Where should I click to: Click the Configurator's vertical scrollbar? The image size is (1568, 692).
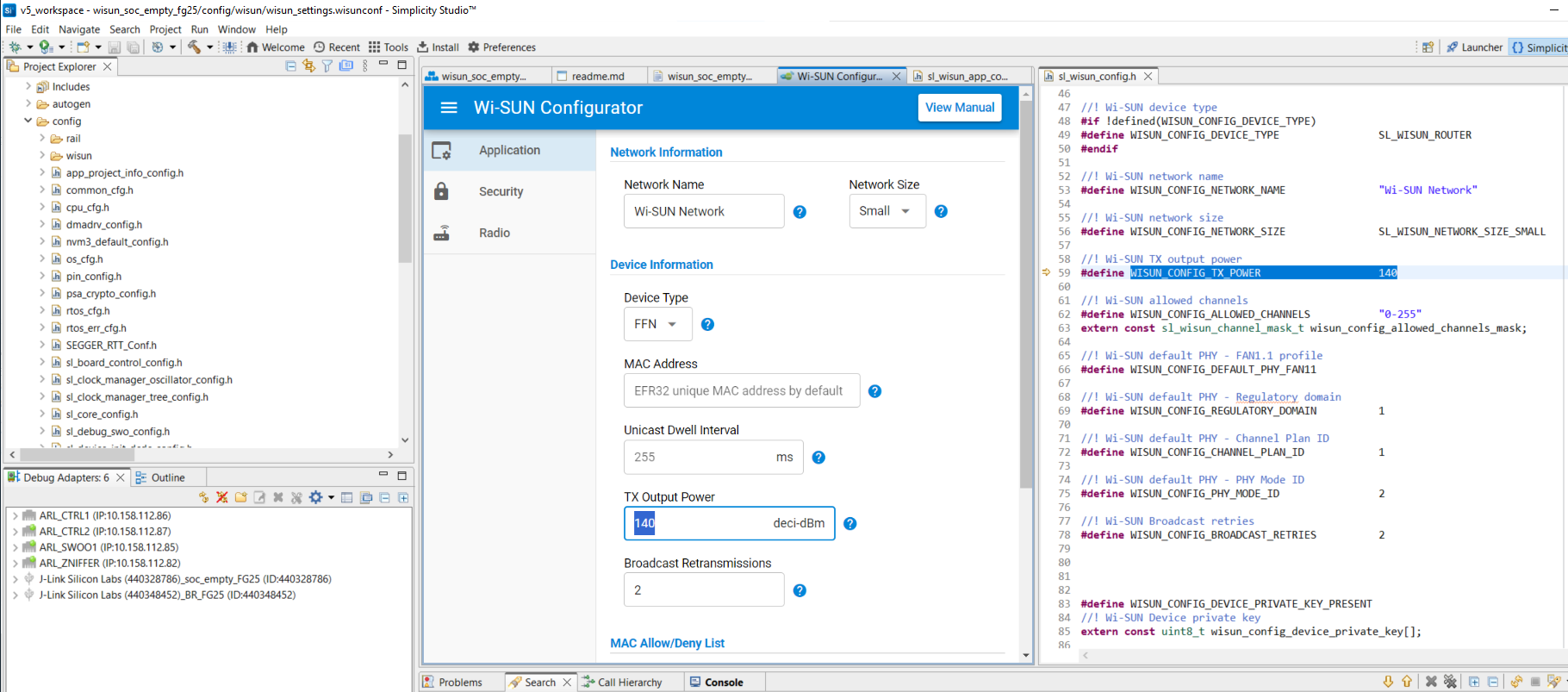1025,293
